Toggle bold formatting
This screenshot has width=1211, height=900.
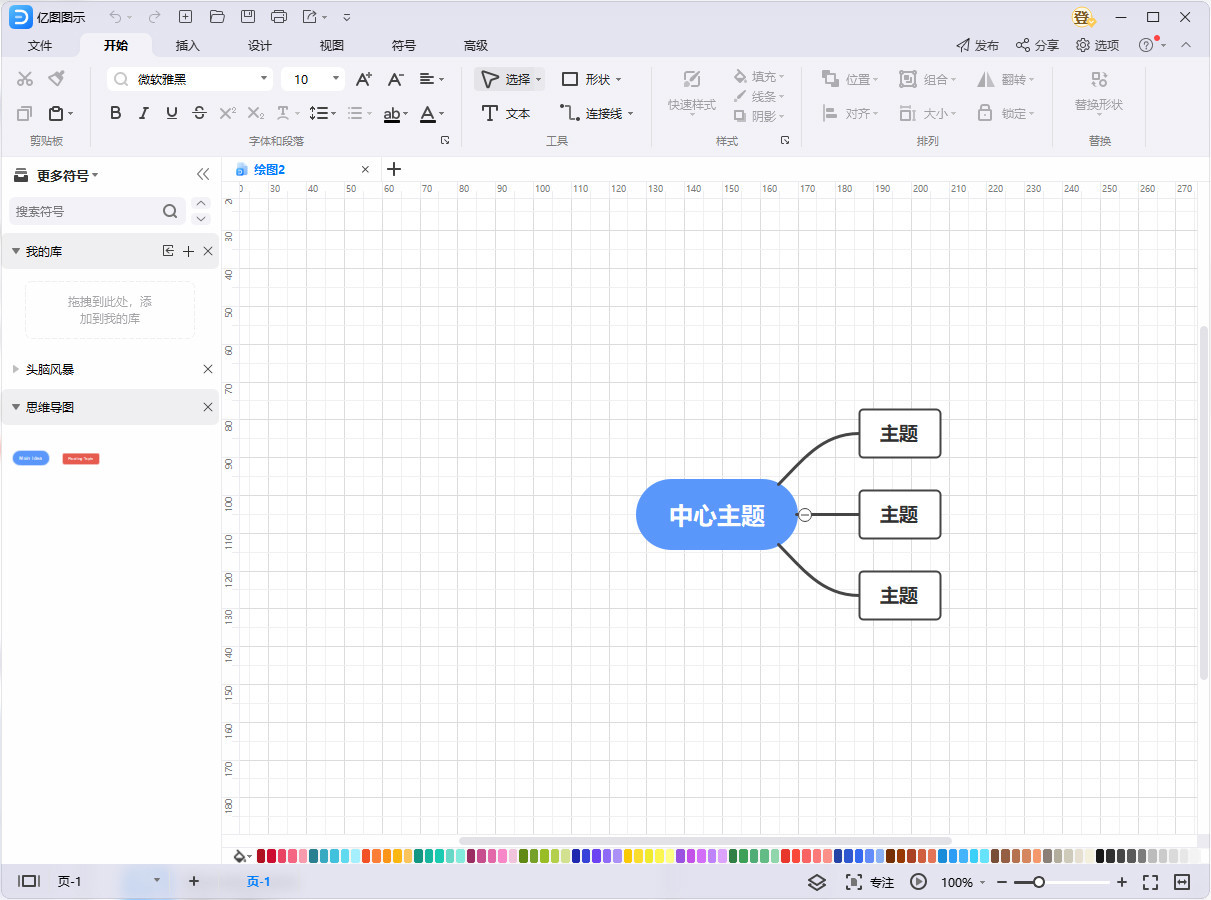(116, 113)
